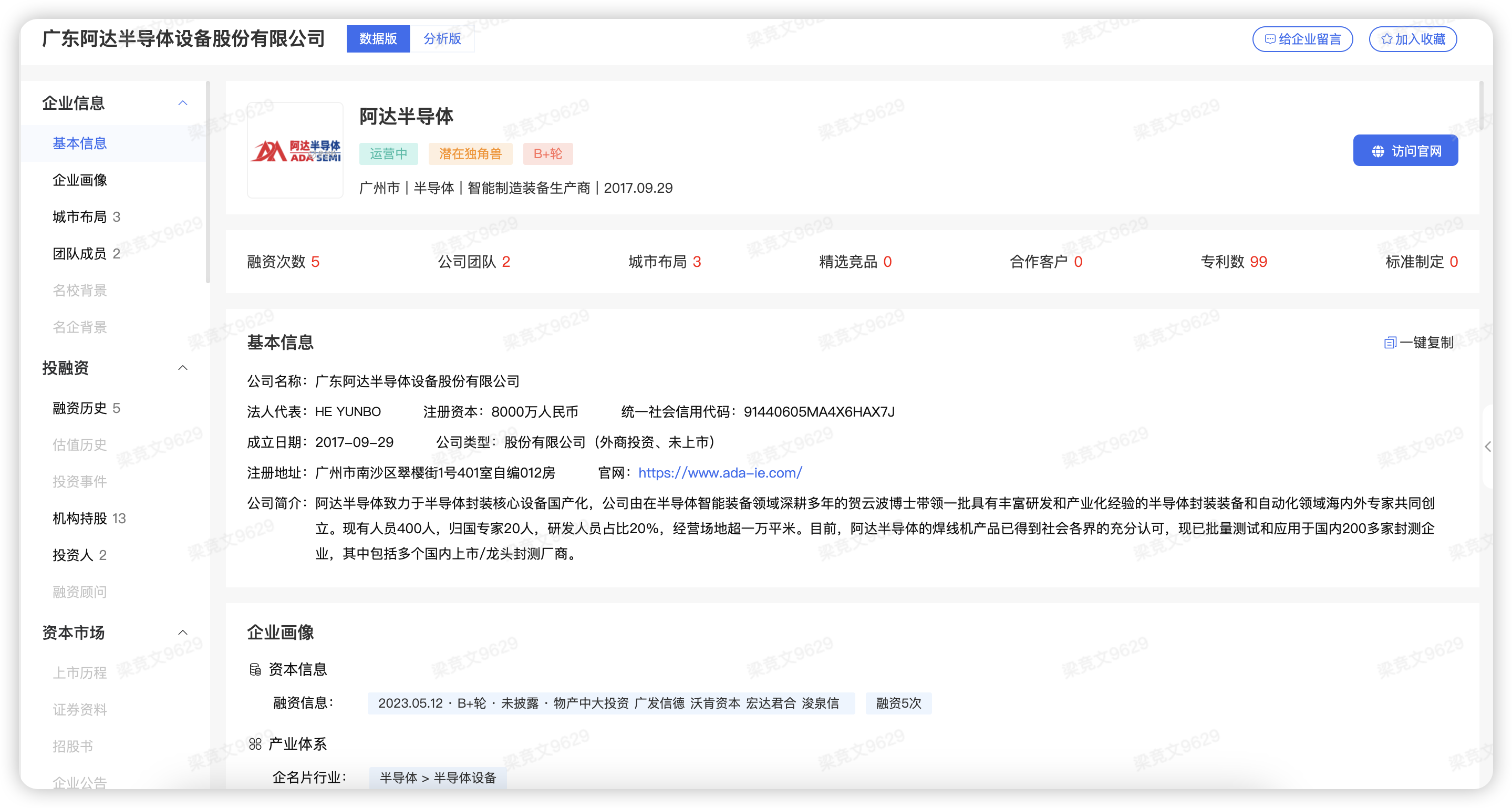Viewport: 1512px width, 808px height.
Task: Click the 合作客户 0 statistic
Action: coord(1046,262)
